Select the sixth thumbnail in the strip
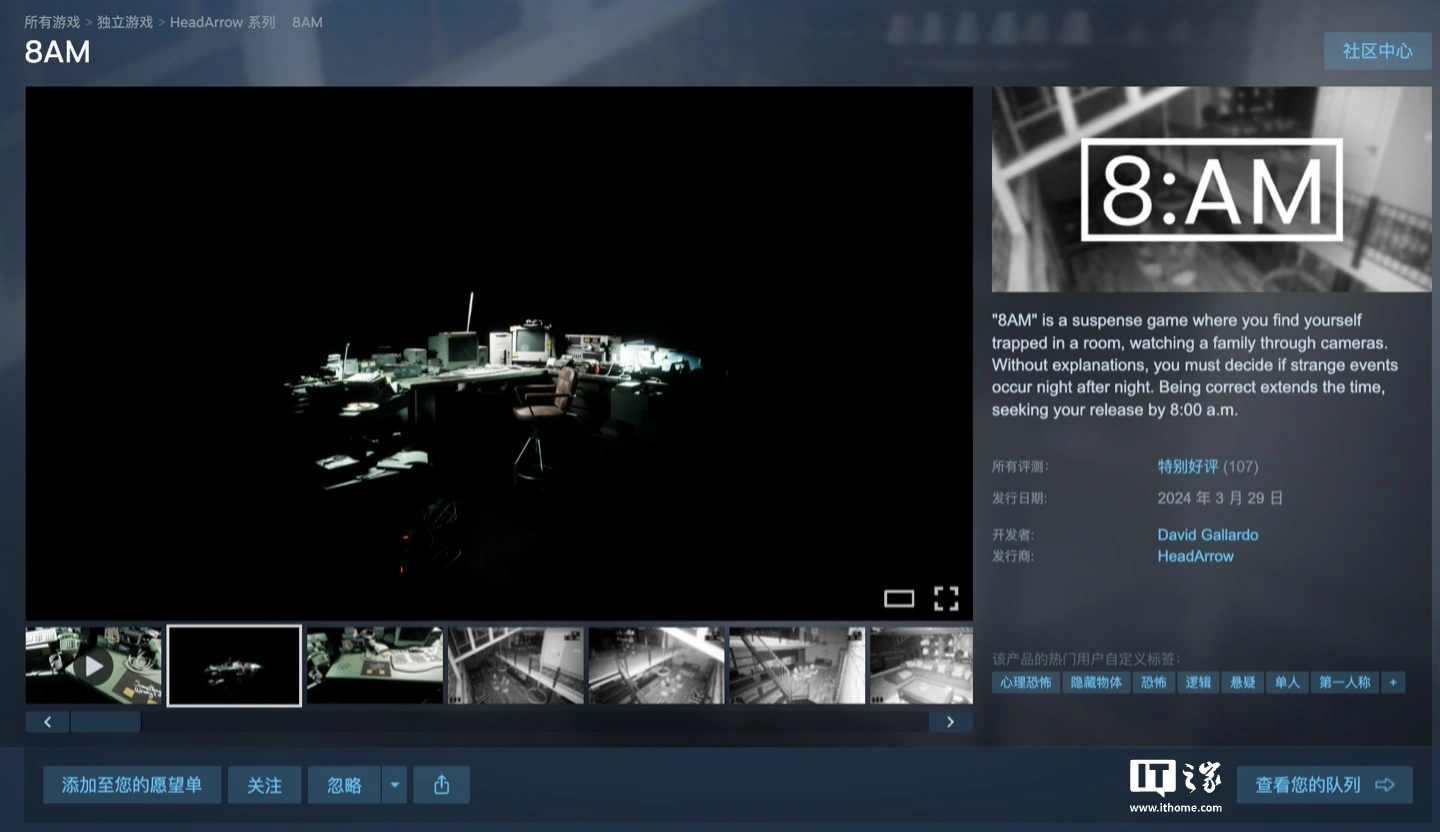The height and width of the screenshot is (832, 1440). 797,666
